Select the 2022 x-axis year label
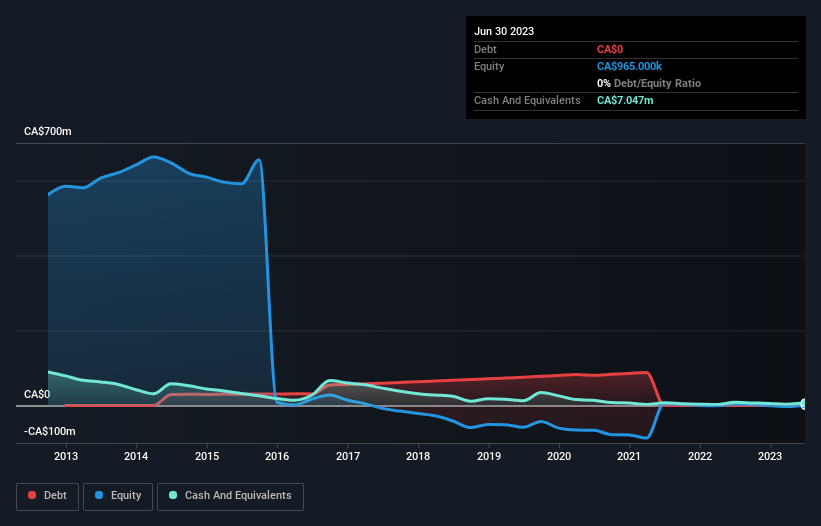821x526 pixels. 700,456
